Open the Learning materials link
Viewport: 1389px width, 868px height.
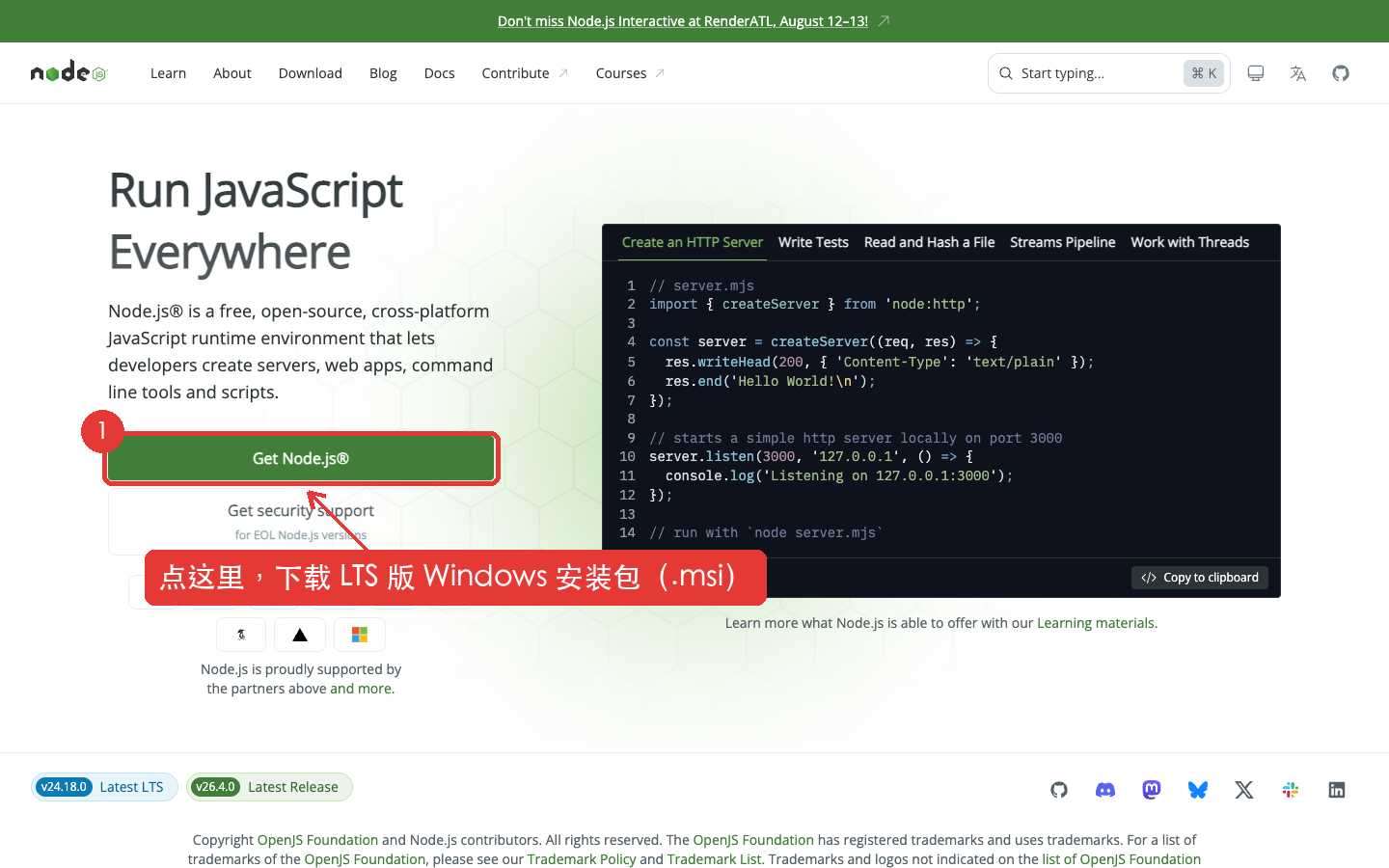tap(1096, 623)
